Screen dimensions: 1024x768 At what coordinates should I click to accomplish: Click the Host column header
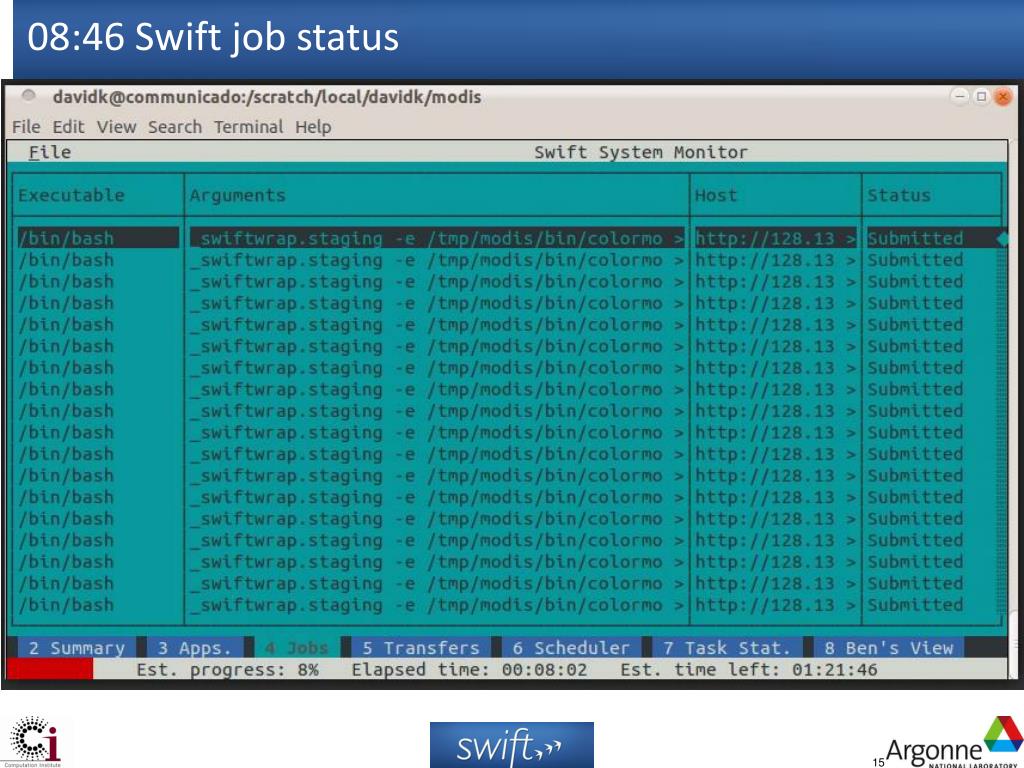[716, 195]
